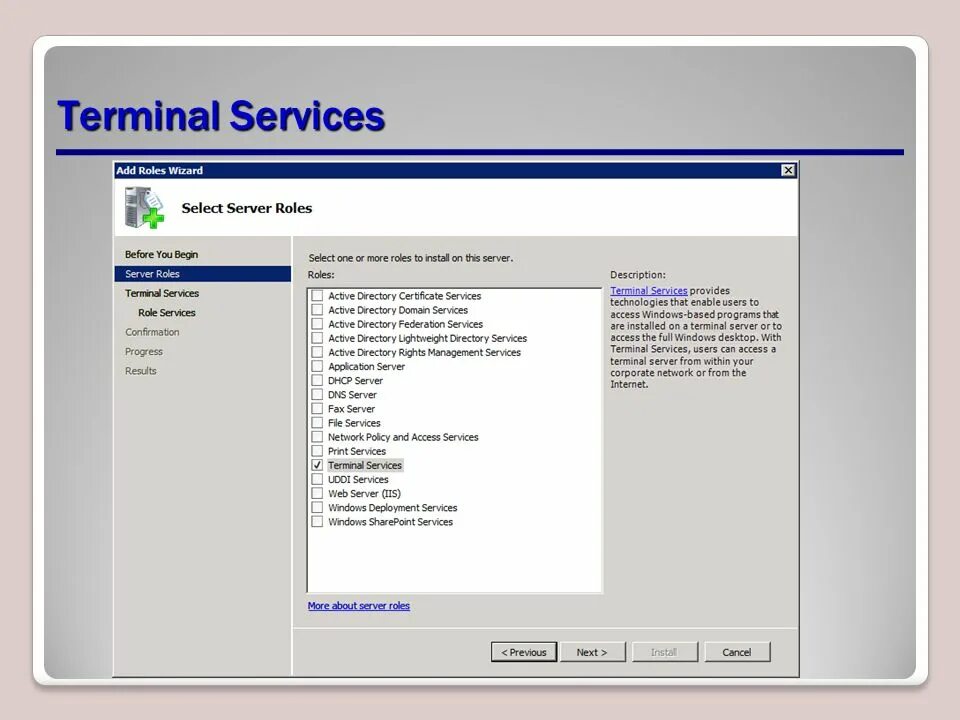The height and width of the screenshot is (720, 960).
Task: Check Active Directory Lightweight Directory Services
Action: pos(317,338)
